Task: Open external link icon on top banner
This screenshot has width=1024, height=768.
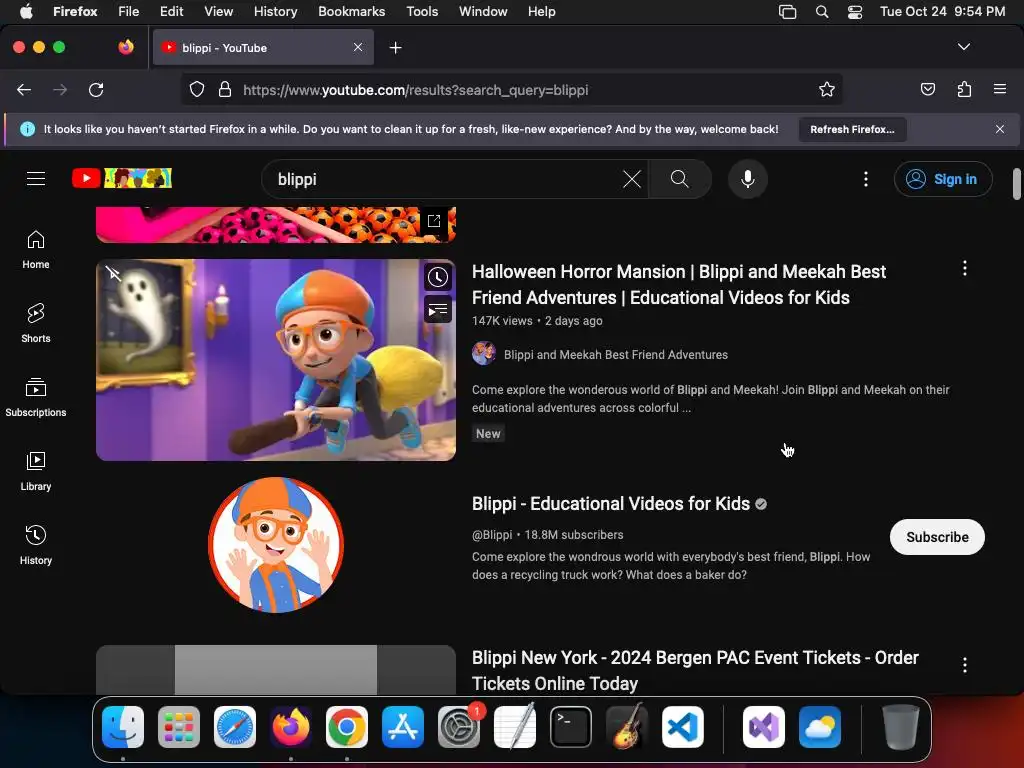Action: (x=434, y=221)
